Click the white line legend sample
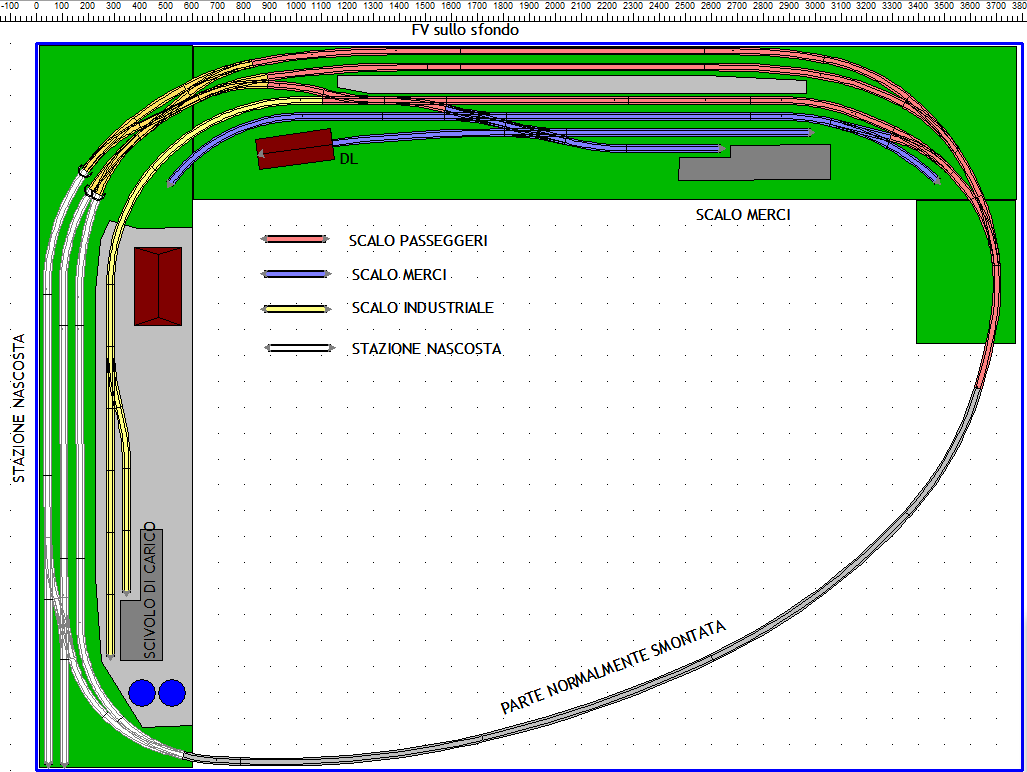 (297, 349)
